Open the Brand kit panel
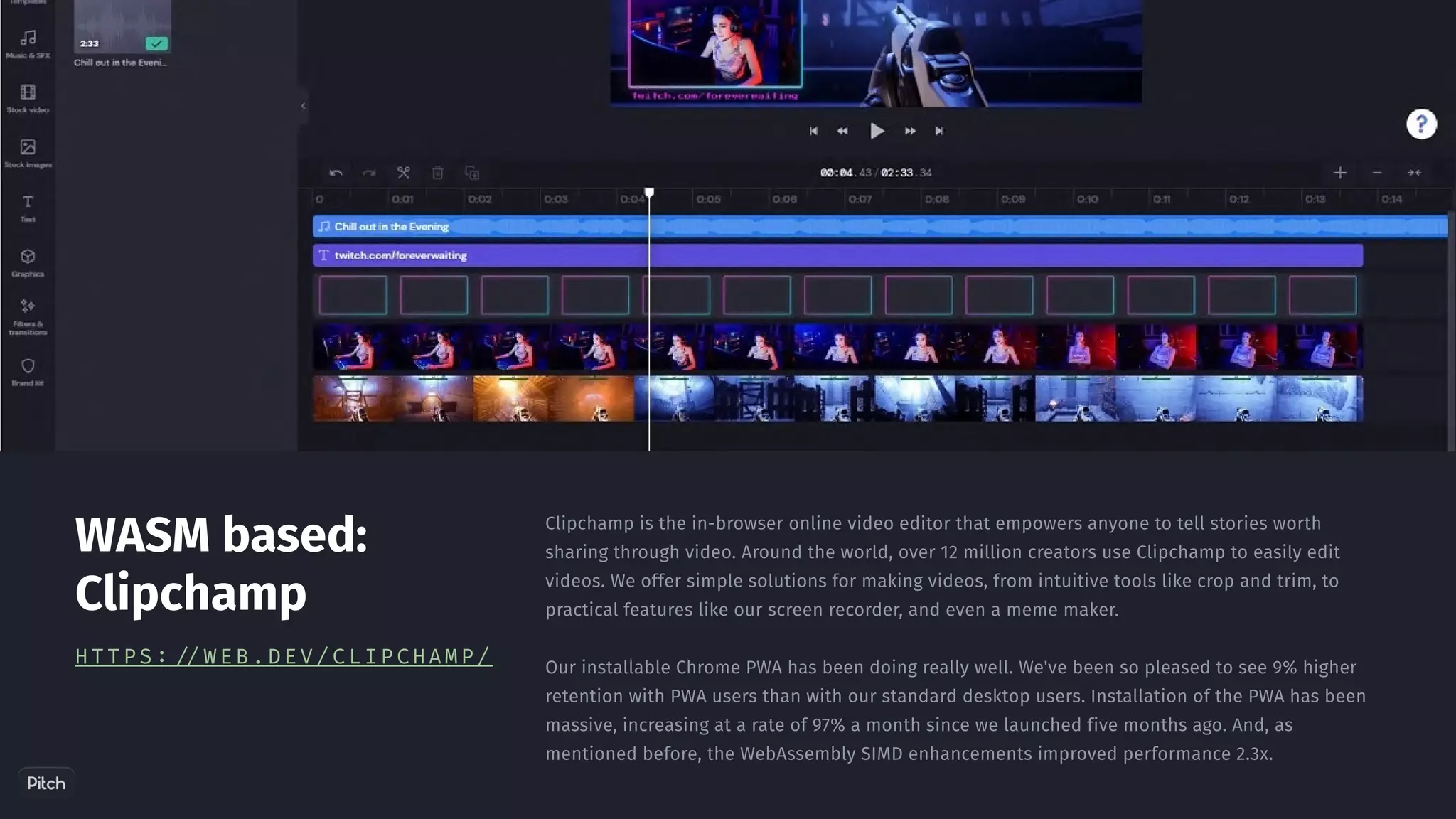Image resolution: width=1456 pixels, height=819 pixels. [x=28, y=372]
